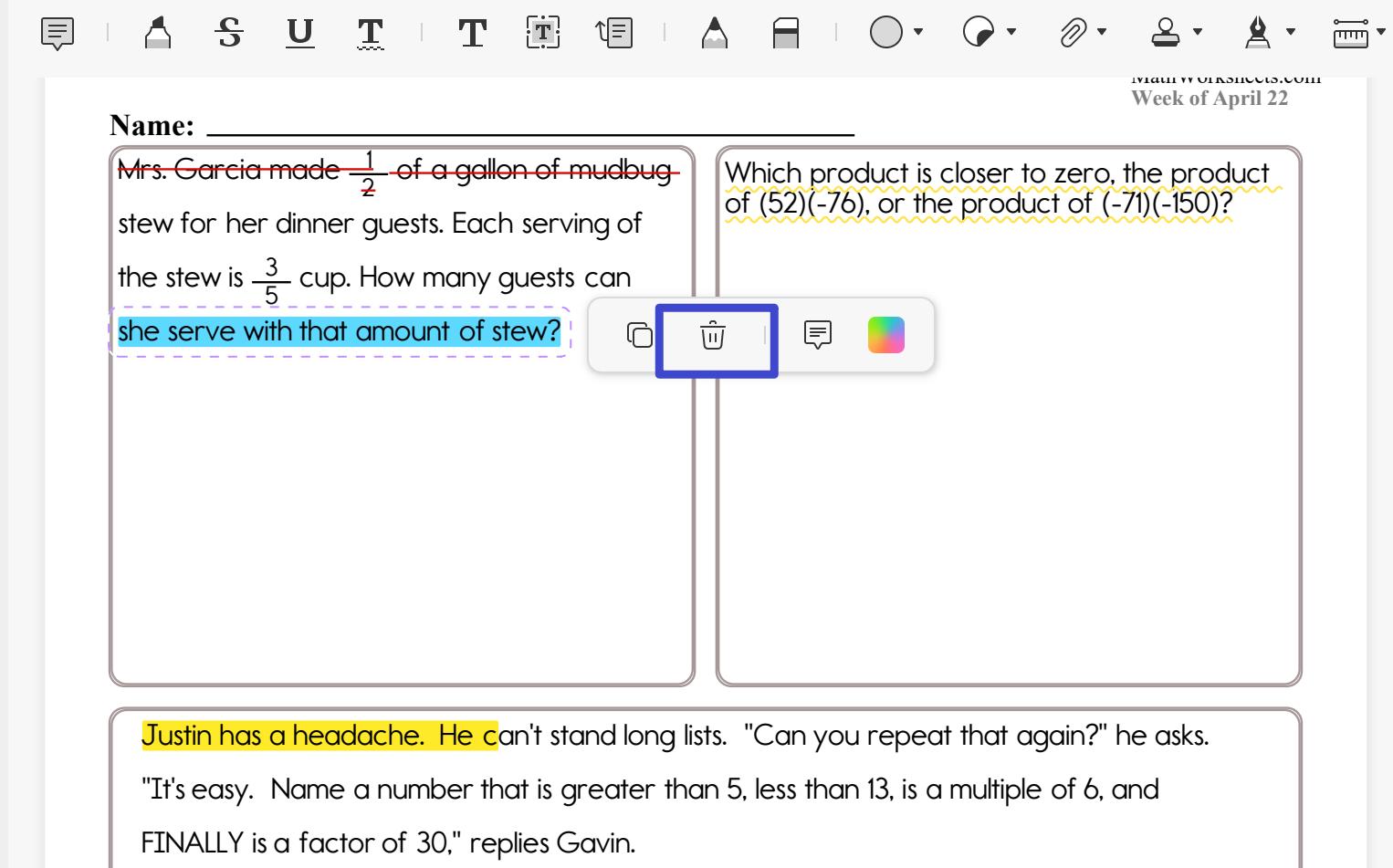The width and height of the screenshot is (1393, 868).
Task: Select the text box tool
Action: point(543,34)
